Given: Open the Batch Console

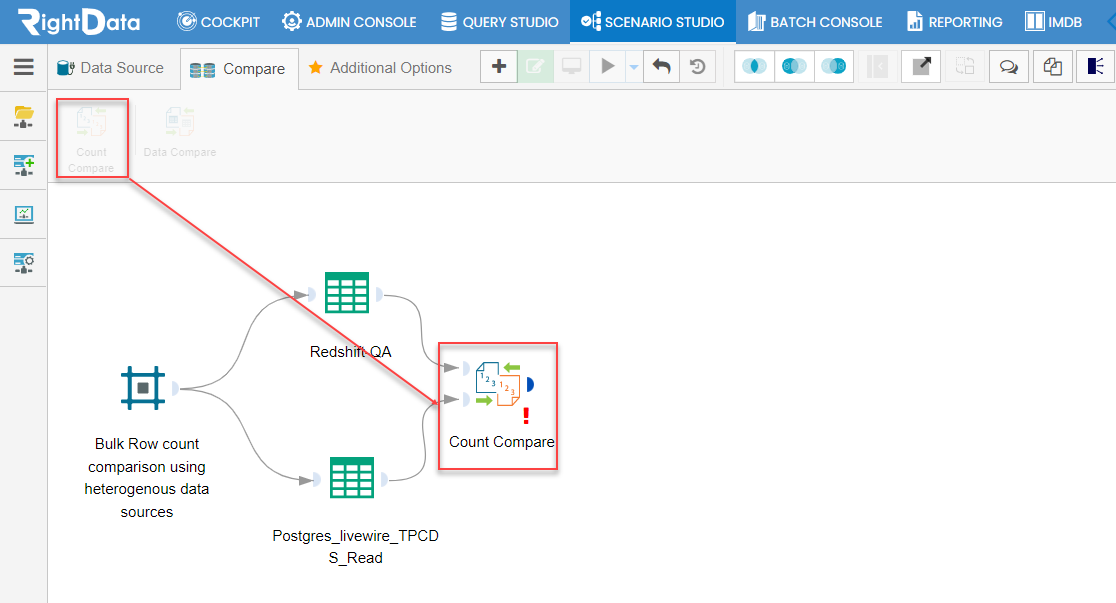Looking at the screenshot, I should coord(815,22).
